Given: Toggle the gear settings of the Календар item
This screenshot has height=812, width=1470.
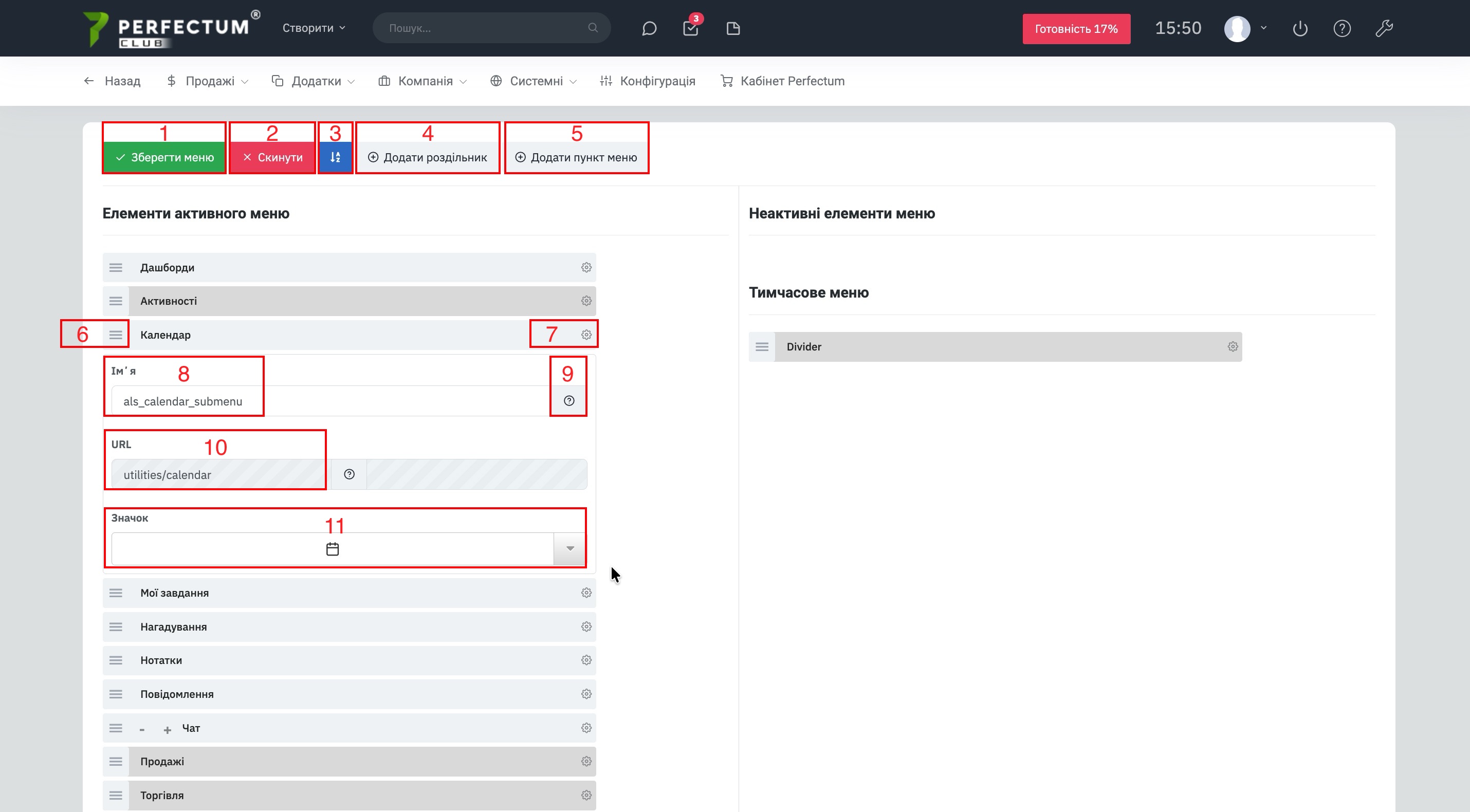Looking at the screenshot, I should click(586, 335).
